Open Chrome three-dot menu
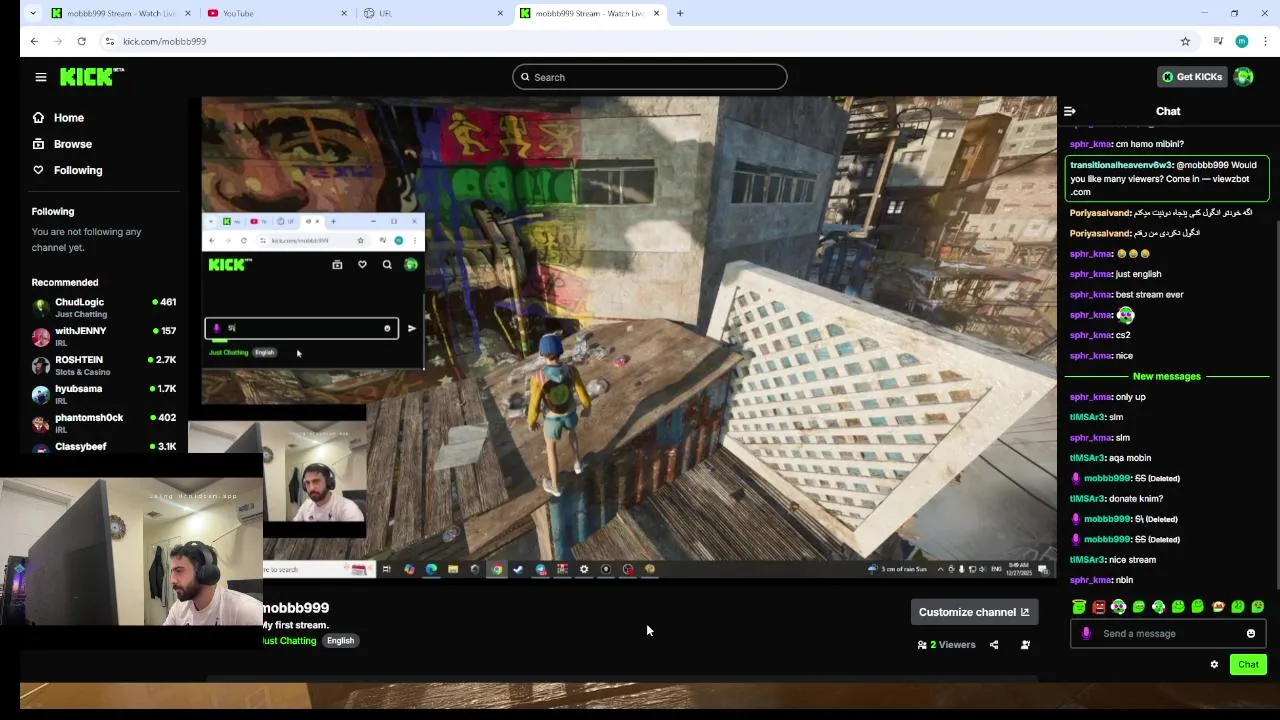This screenshot has height=720, width=1280. coord(1265,41)
